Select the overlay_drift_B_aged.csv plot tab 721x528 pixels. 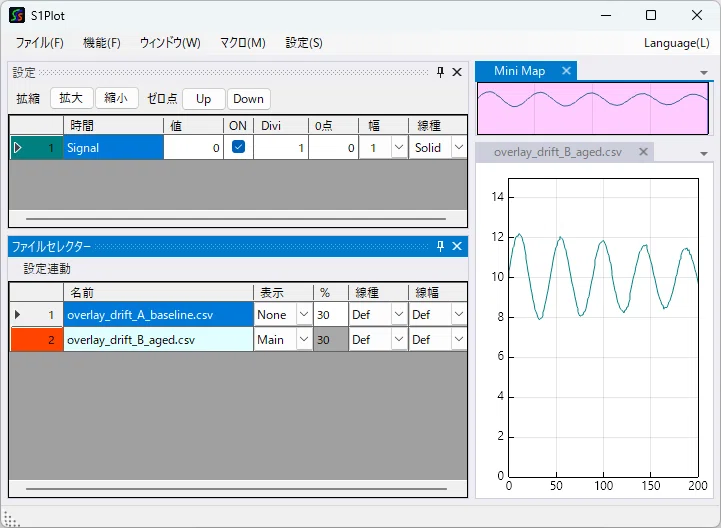point(558,152)
